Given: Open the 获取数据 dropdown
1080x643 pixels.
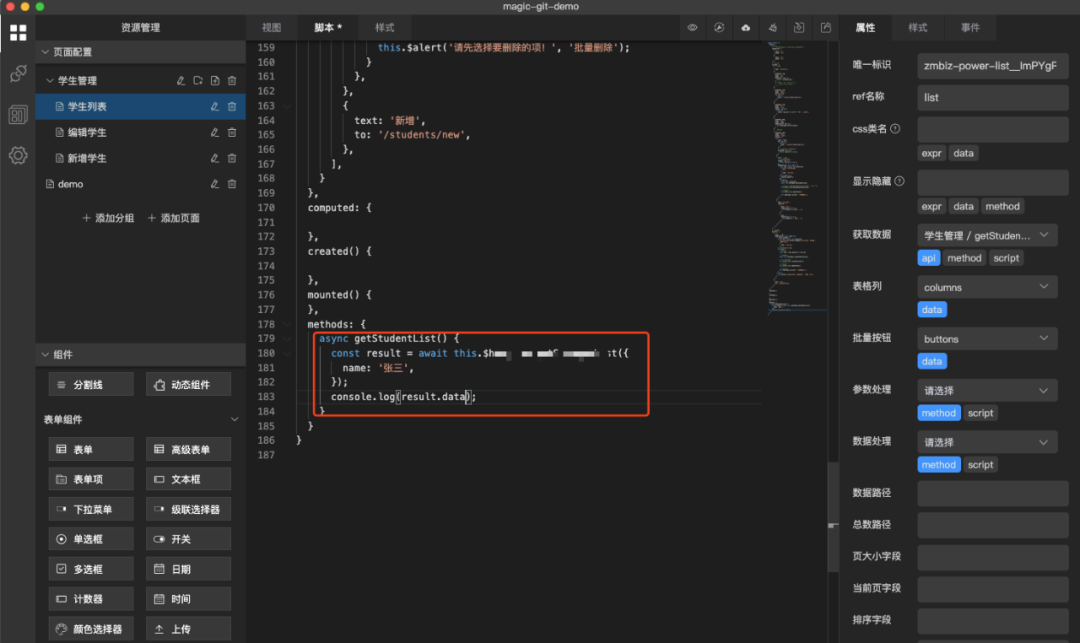Looking at the screenshot, I should (x=987, y=235).
